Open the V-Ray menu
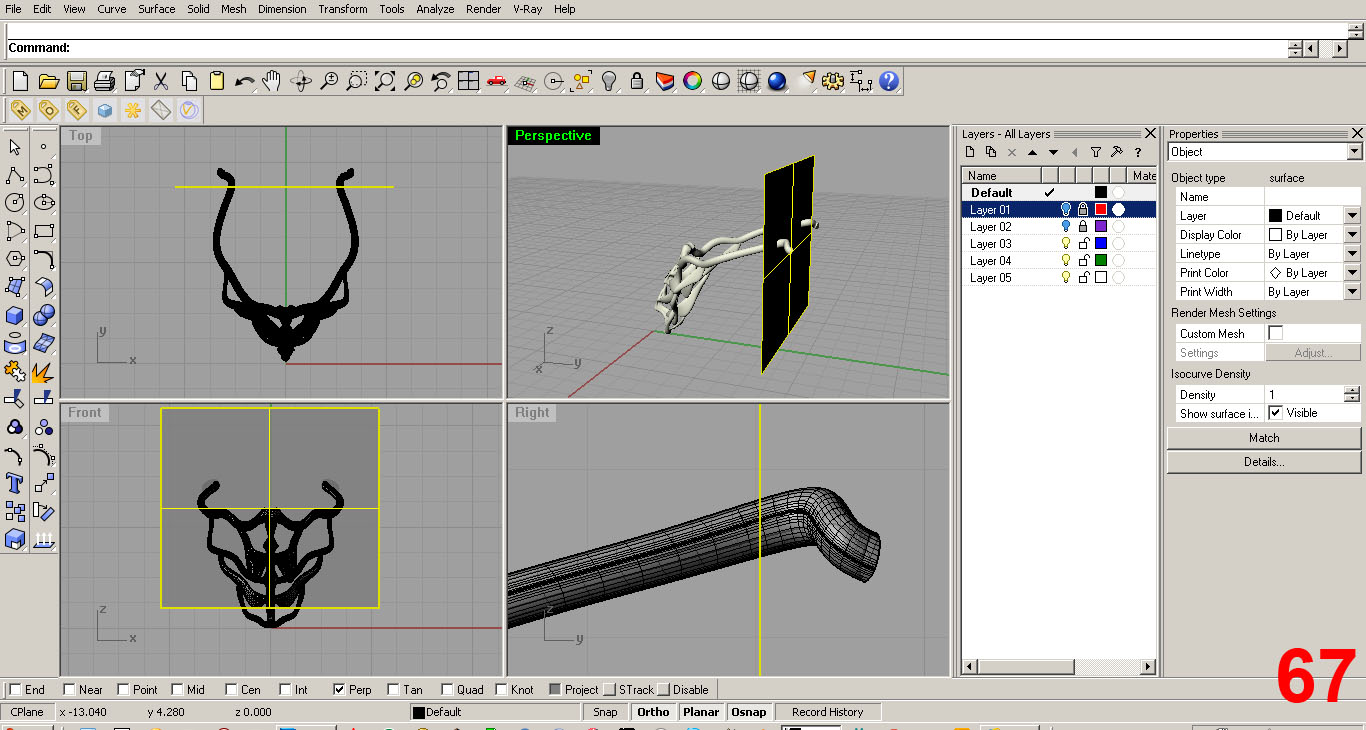Screen dimensions: 1366x730 528,9
